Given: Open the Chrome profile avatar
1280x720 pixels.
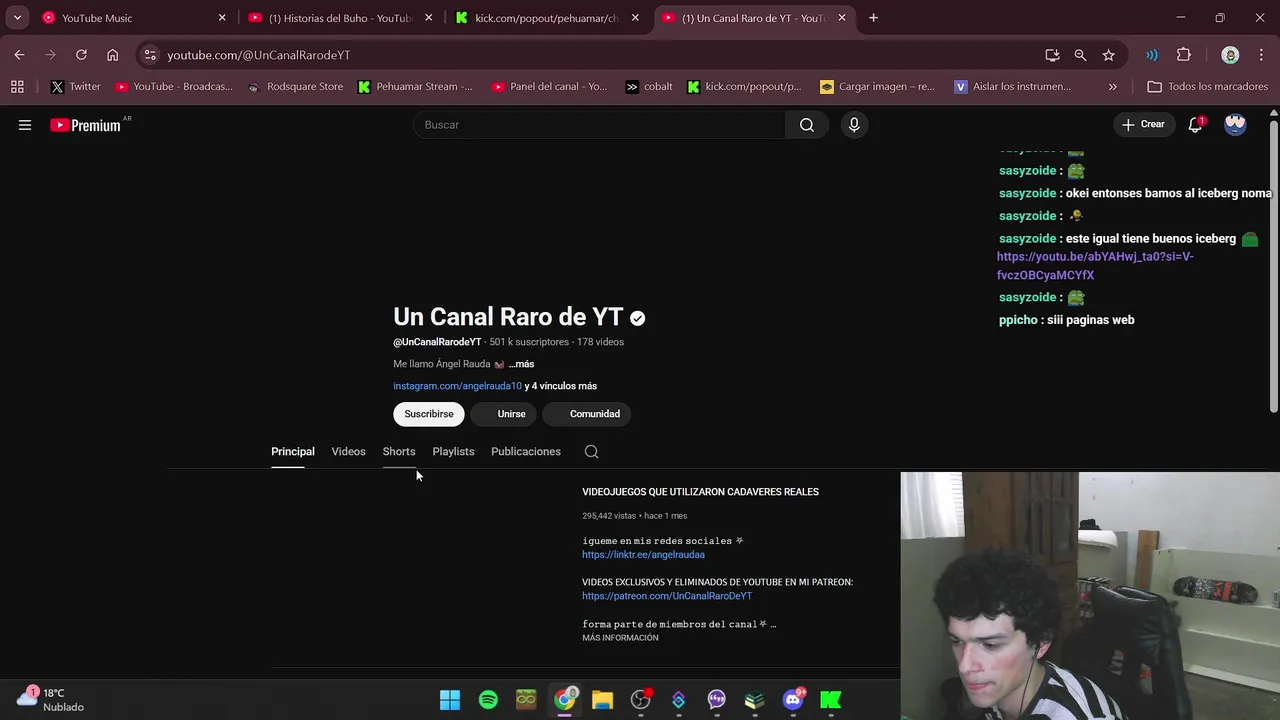Looking at the screenshot, I should pos(1230,55).
